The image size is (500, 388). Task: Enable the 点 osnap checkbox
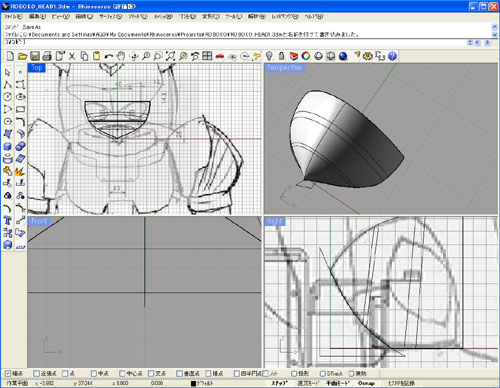click(65, 373)
